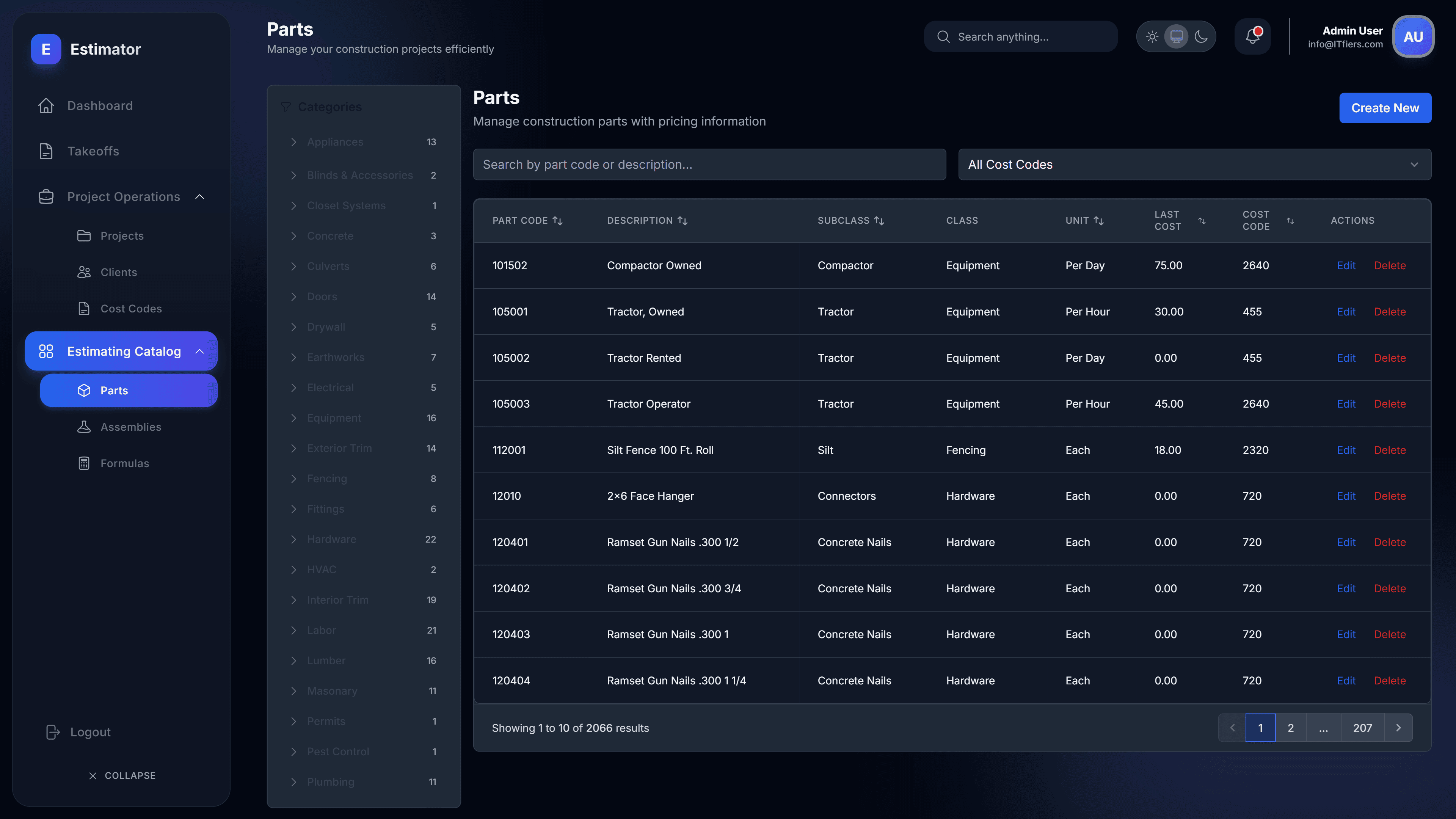Image resolution: width=1456 pixels, height=819 pixels.
Task: Sort by Unit column arrows
Action: click(1099, 220)
